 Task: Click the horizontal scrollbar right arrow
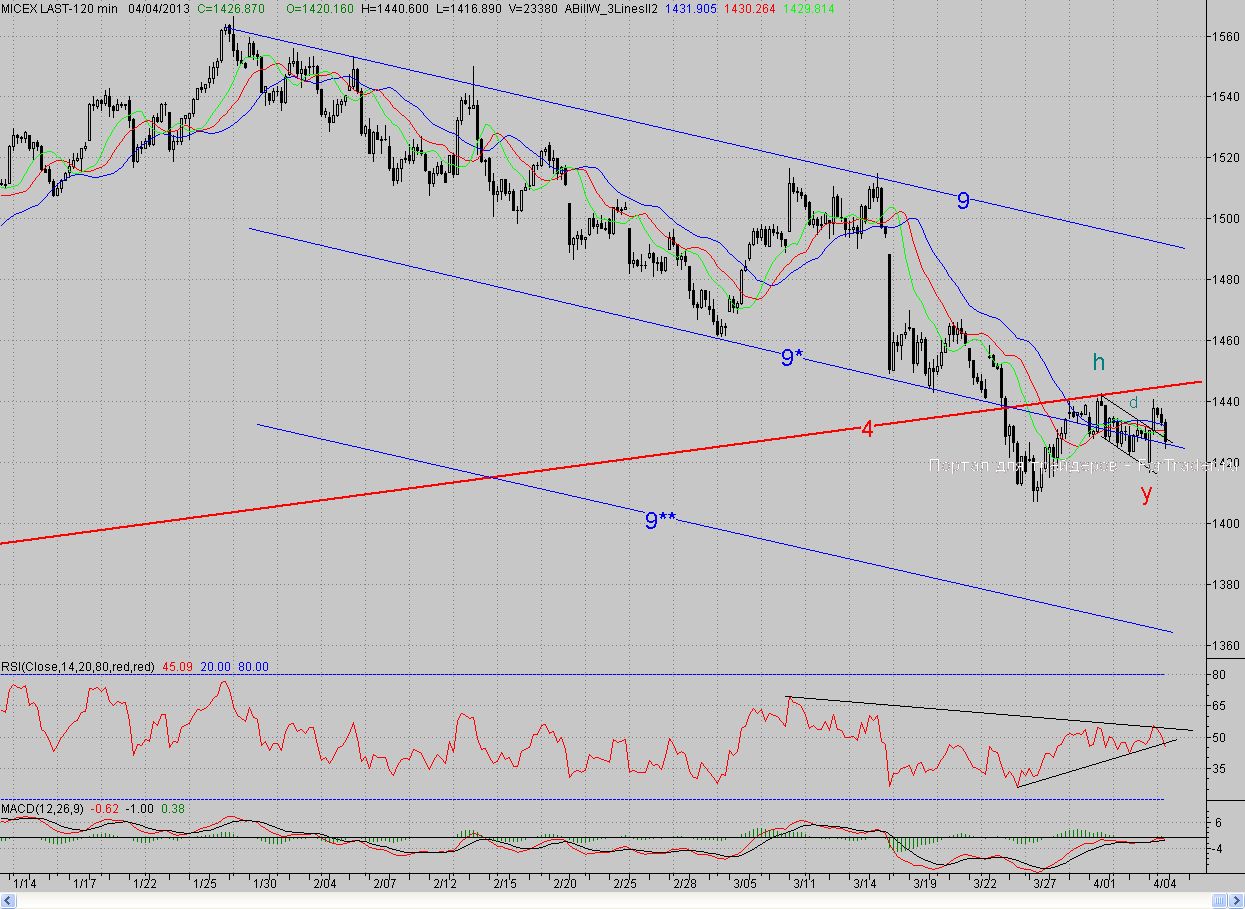(1236, 902)
